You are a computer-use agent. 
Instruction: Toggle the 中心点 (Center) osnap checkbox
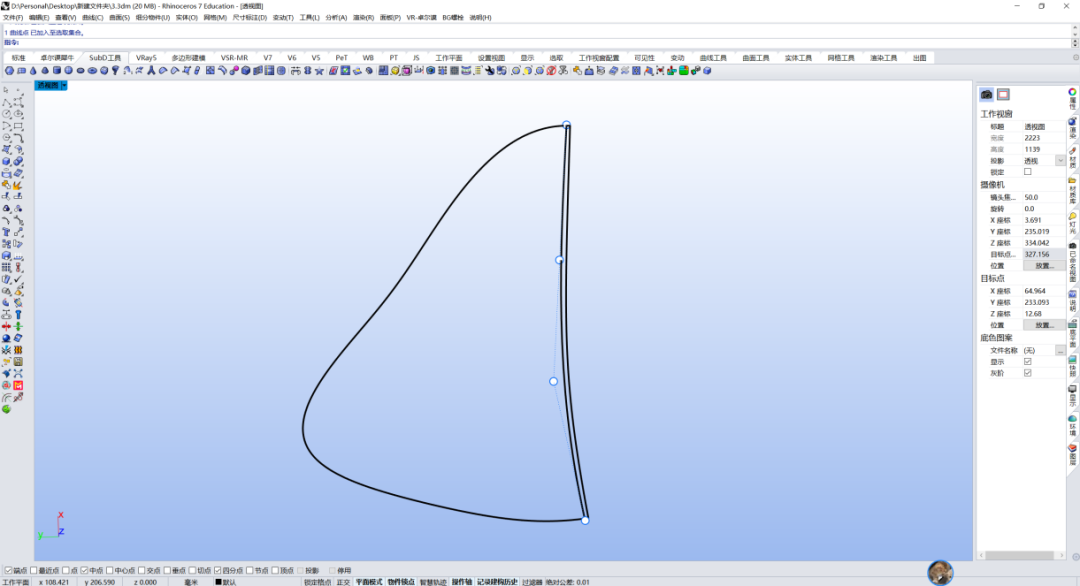coord(110,571)
